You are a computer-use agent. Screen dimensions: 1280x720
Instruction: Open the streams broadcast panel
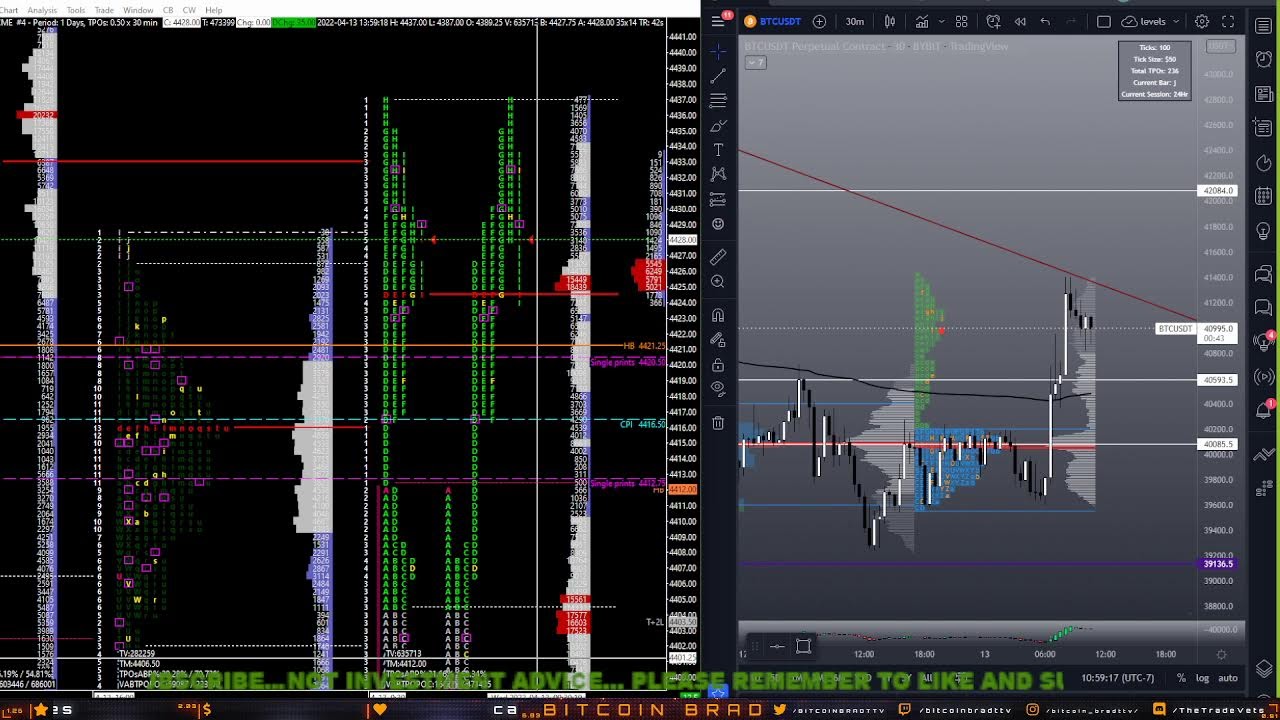(1263, 376)
